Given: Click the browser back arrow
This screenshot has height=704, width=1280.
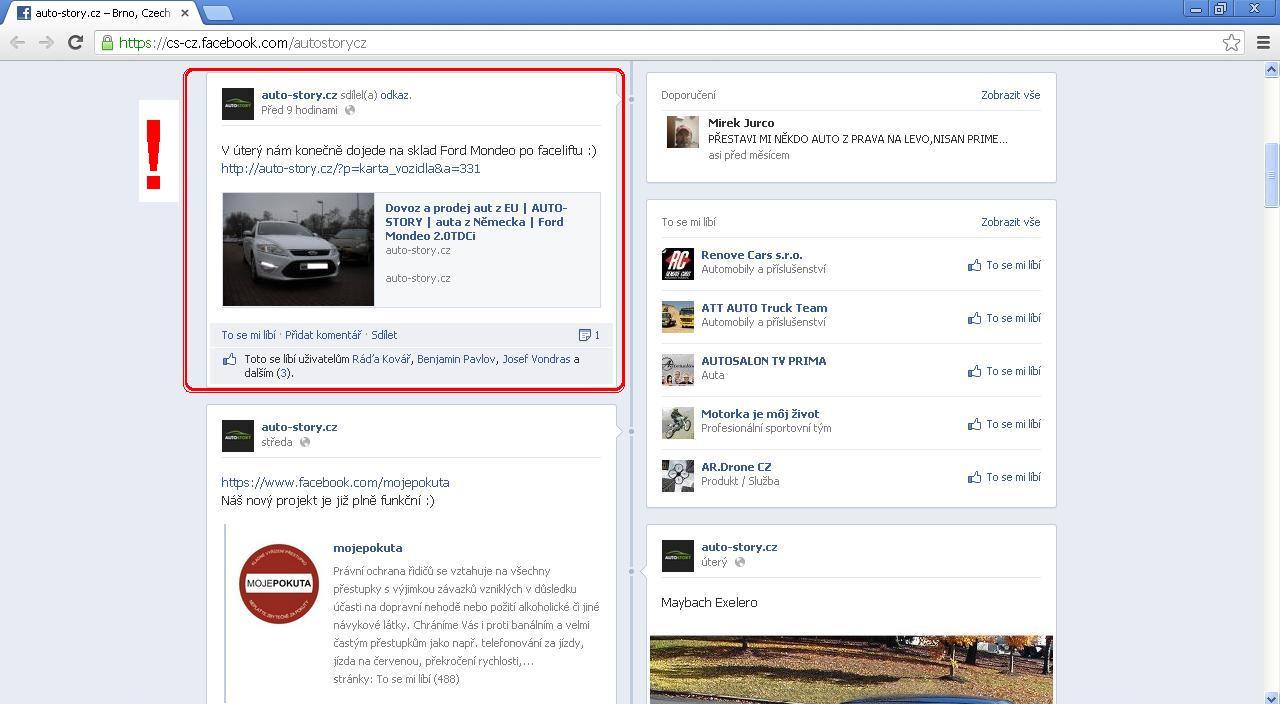Looking at the screenshot, I should [x=17, y=42].
